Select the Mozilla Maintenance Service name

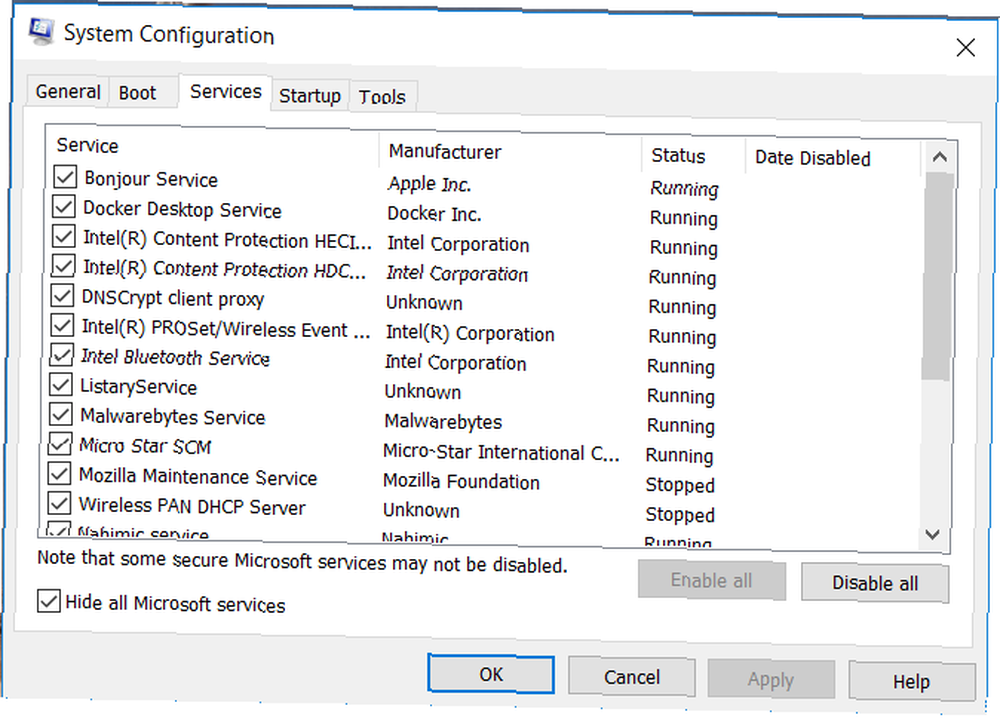point(198,477)
